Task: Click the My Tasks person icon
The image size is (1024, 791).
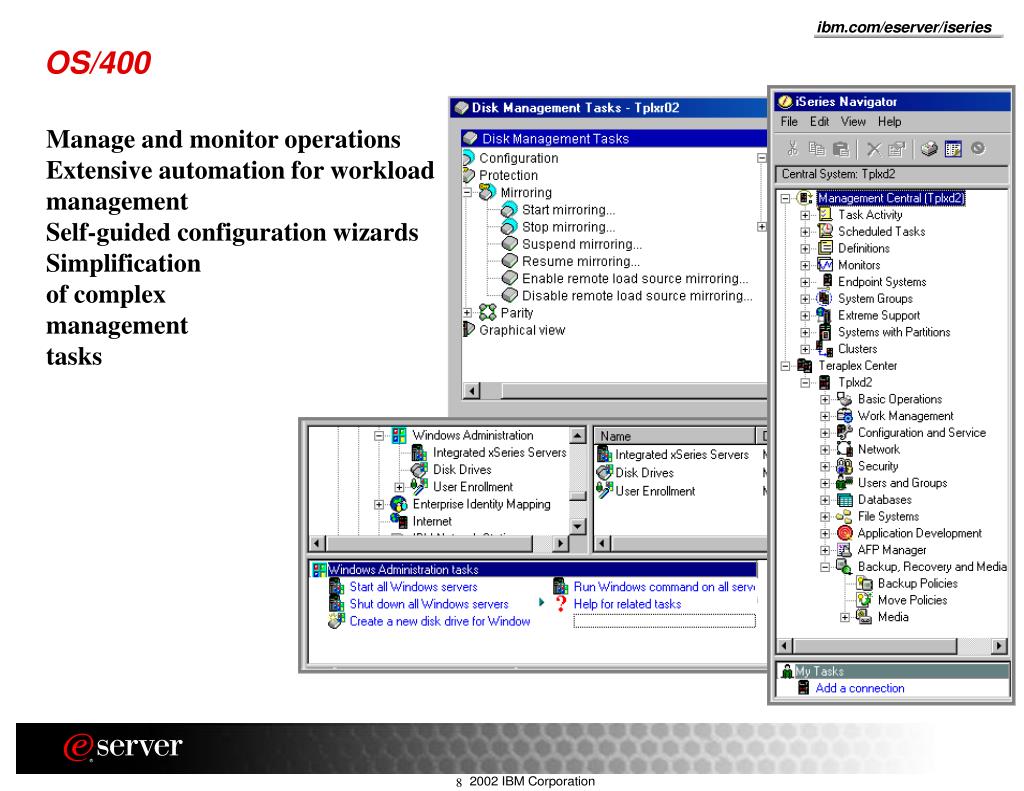Action: (x=788, y=671)
